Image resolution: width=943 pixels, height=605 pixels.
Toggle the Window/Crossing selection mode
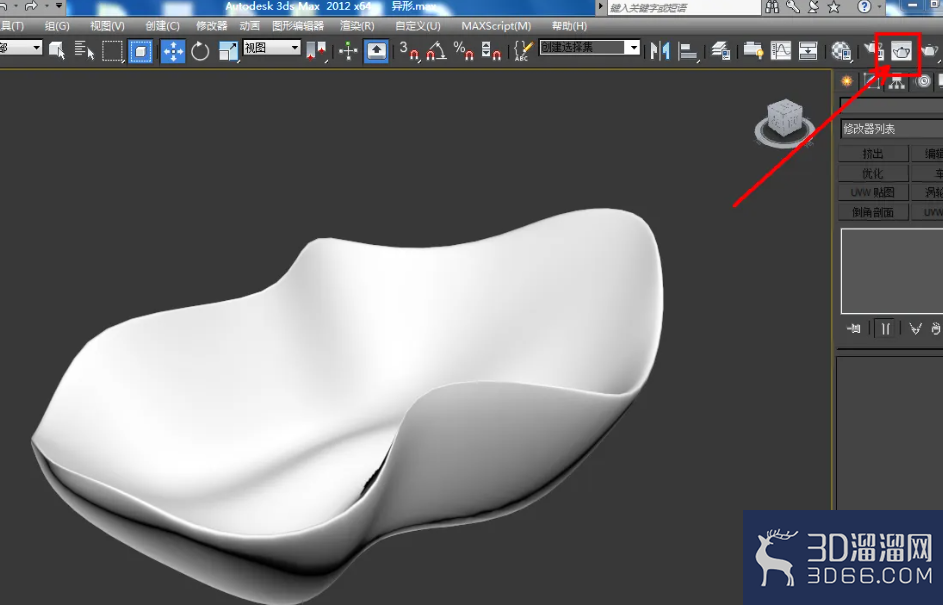pyautogui.click(x=140, y=52)
